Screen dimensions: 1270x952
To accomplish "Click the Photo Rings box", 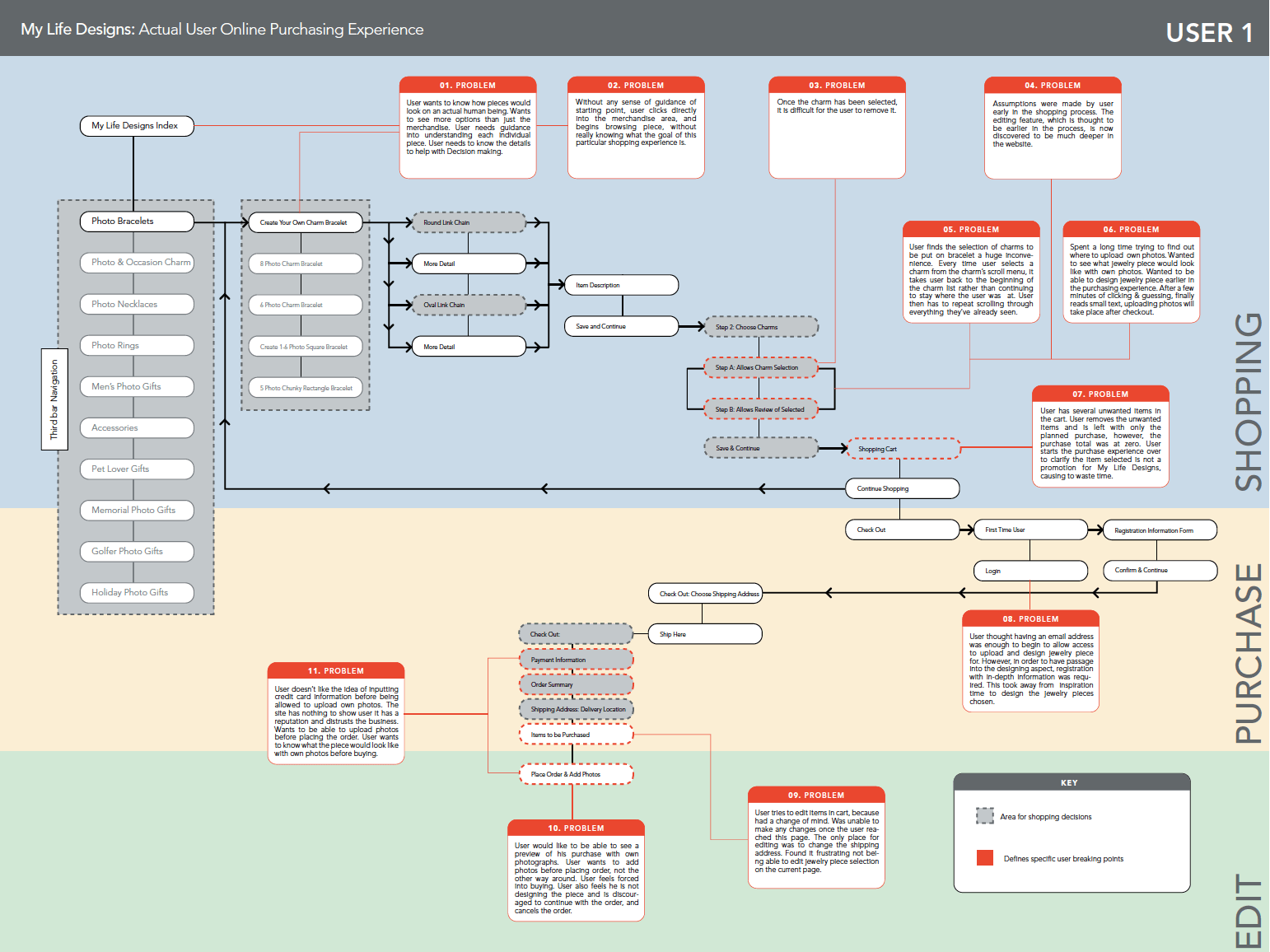I will [137, 345].
